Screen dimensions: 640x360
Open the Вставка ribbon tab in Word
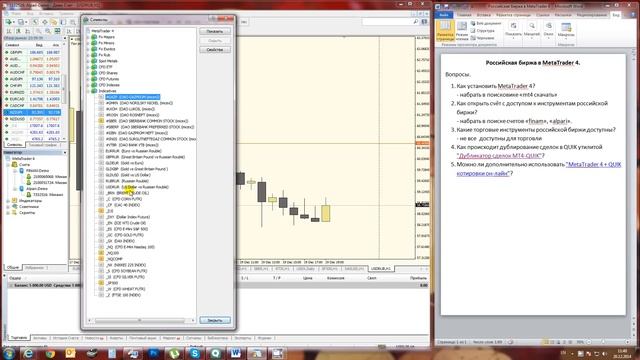pyautogui.click(x=484, y=15)
